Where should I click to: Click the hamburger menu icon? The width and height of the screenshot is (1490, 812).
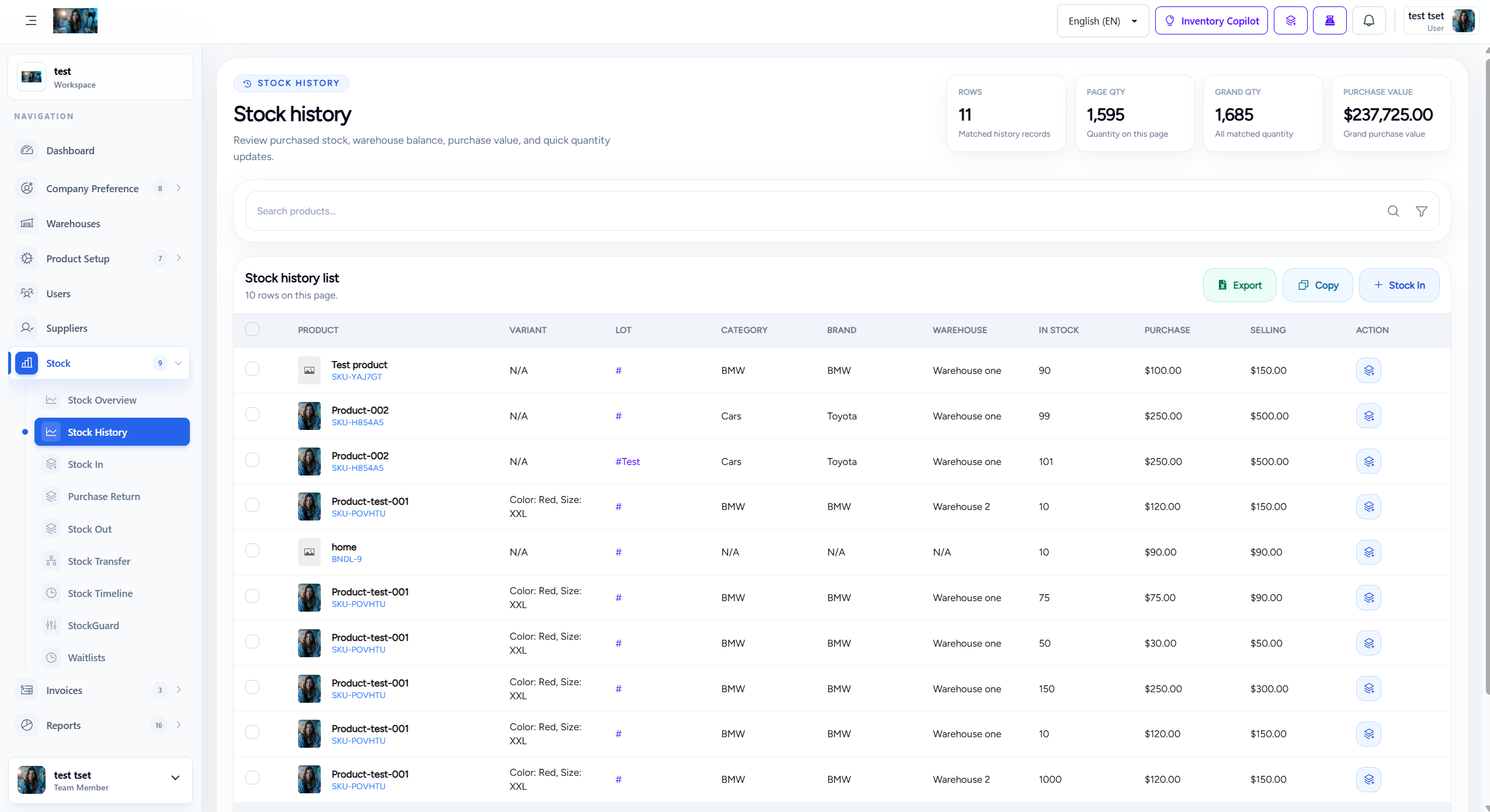31,21
